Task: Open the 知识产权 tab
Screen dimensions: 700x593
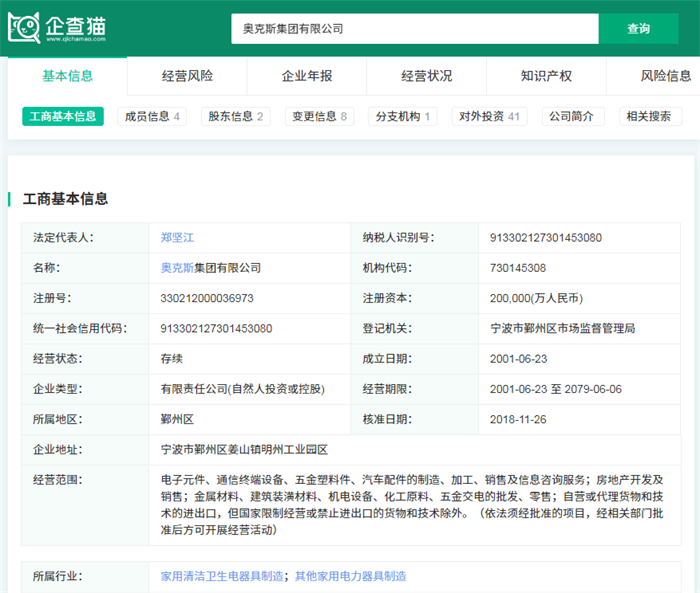Action: click(x=547, y=76)
